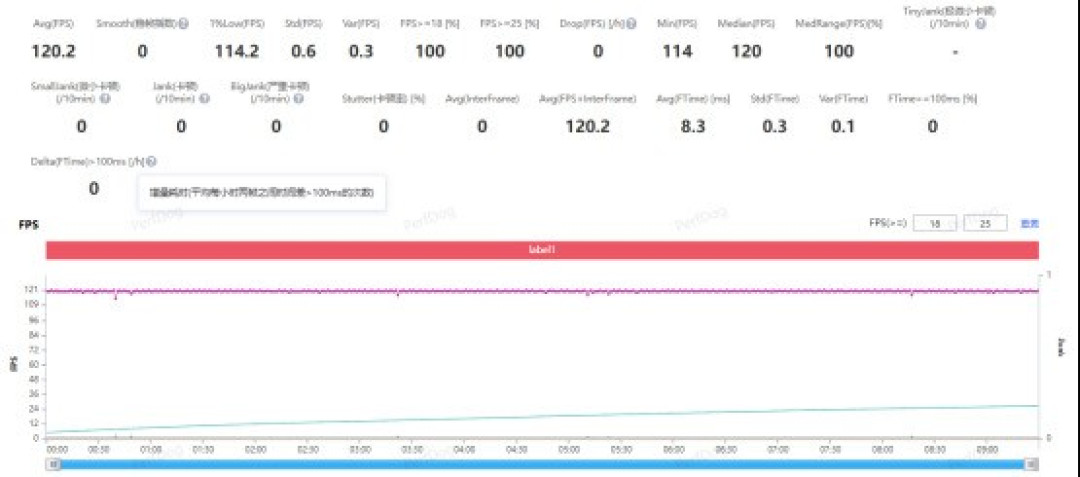Click the blue timeline range scrollbar
This screenshot has width=1080, height=477.
coord(543,464)
